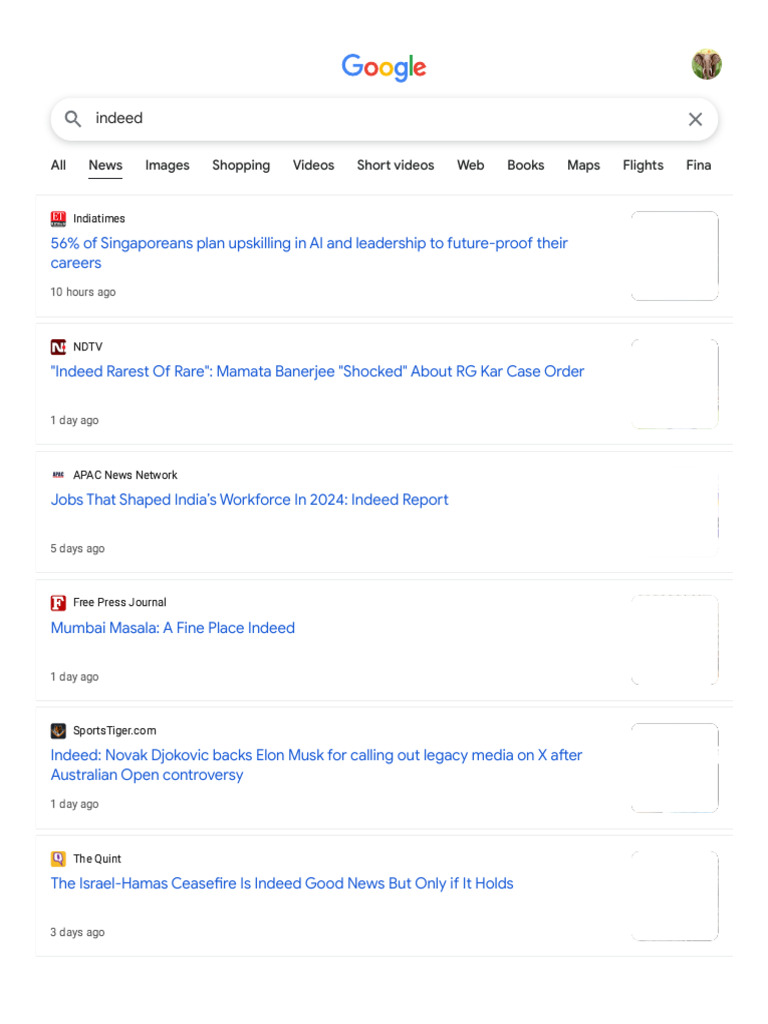Click the Indiatimes source name

(99, 219)
